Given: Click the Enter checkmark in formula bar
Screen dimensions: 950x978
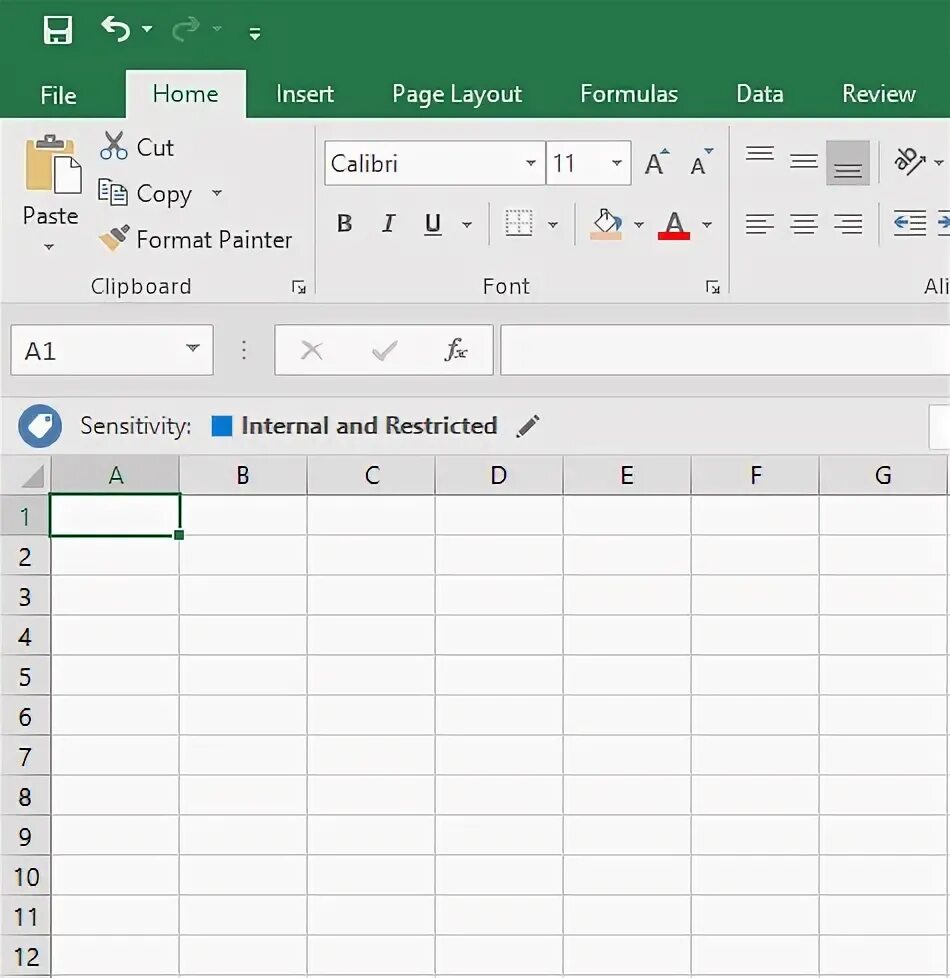Looking at the screenshot, I should click(x=384, y=351).
